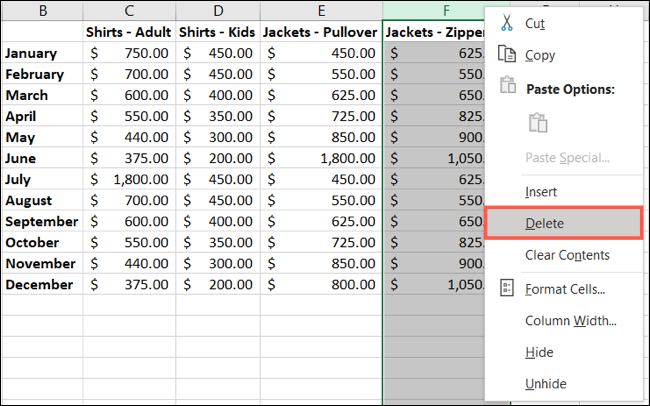The height and width of the screenshot is (406, 650).
Task: Click the June Jackets - Pullover 1,800.00 cell
Action: coord(320,158)
